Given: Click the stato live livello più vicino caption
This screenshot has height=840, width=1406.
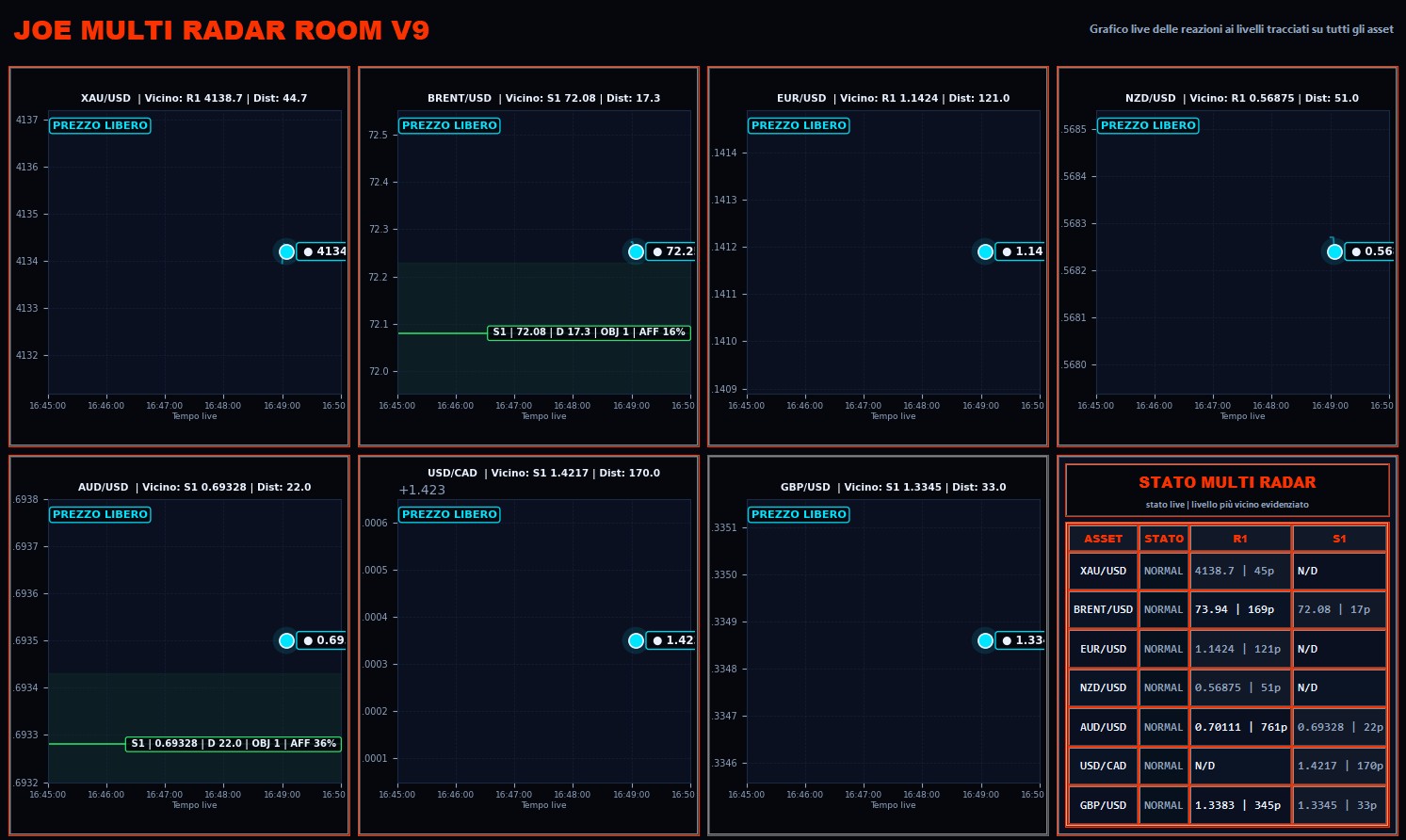Looking at the screenshot, I should click(x=1227, y=505).
